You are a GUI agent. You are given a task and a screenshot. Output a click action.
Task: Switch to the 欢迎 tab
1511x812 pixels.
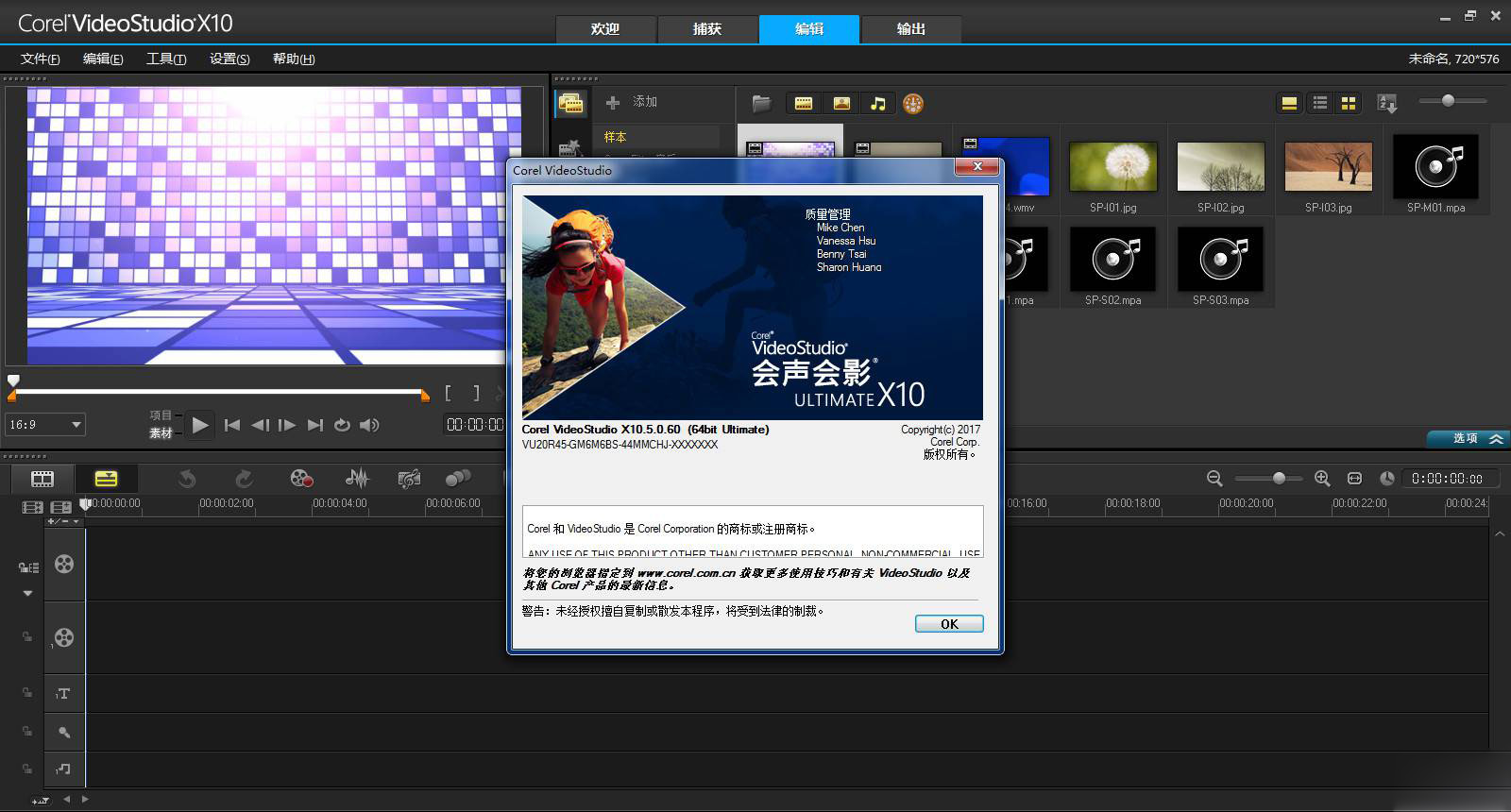pyautogui.click(x=605, y=29)
